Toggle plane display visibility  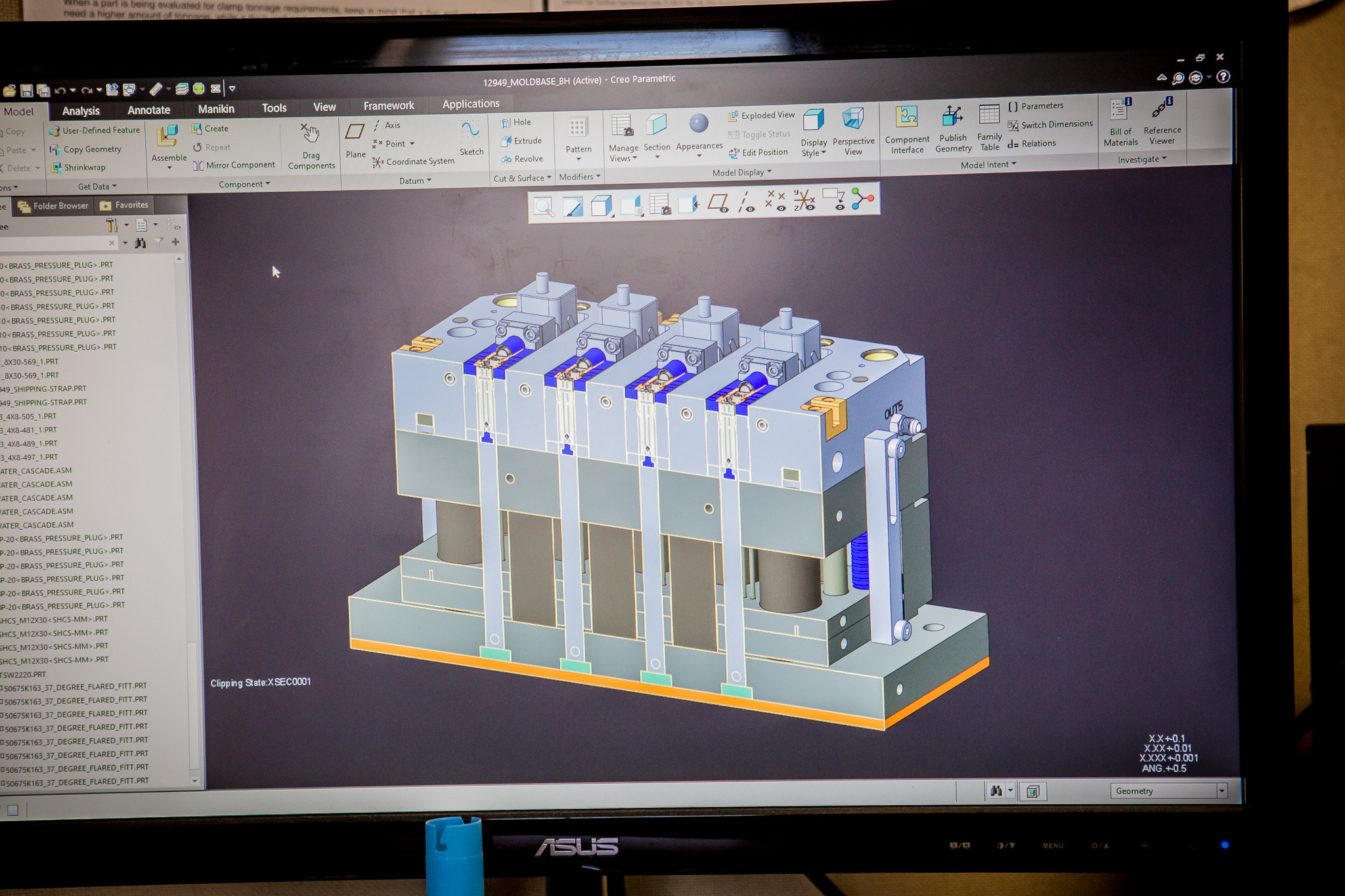(x=718, y=202)
